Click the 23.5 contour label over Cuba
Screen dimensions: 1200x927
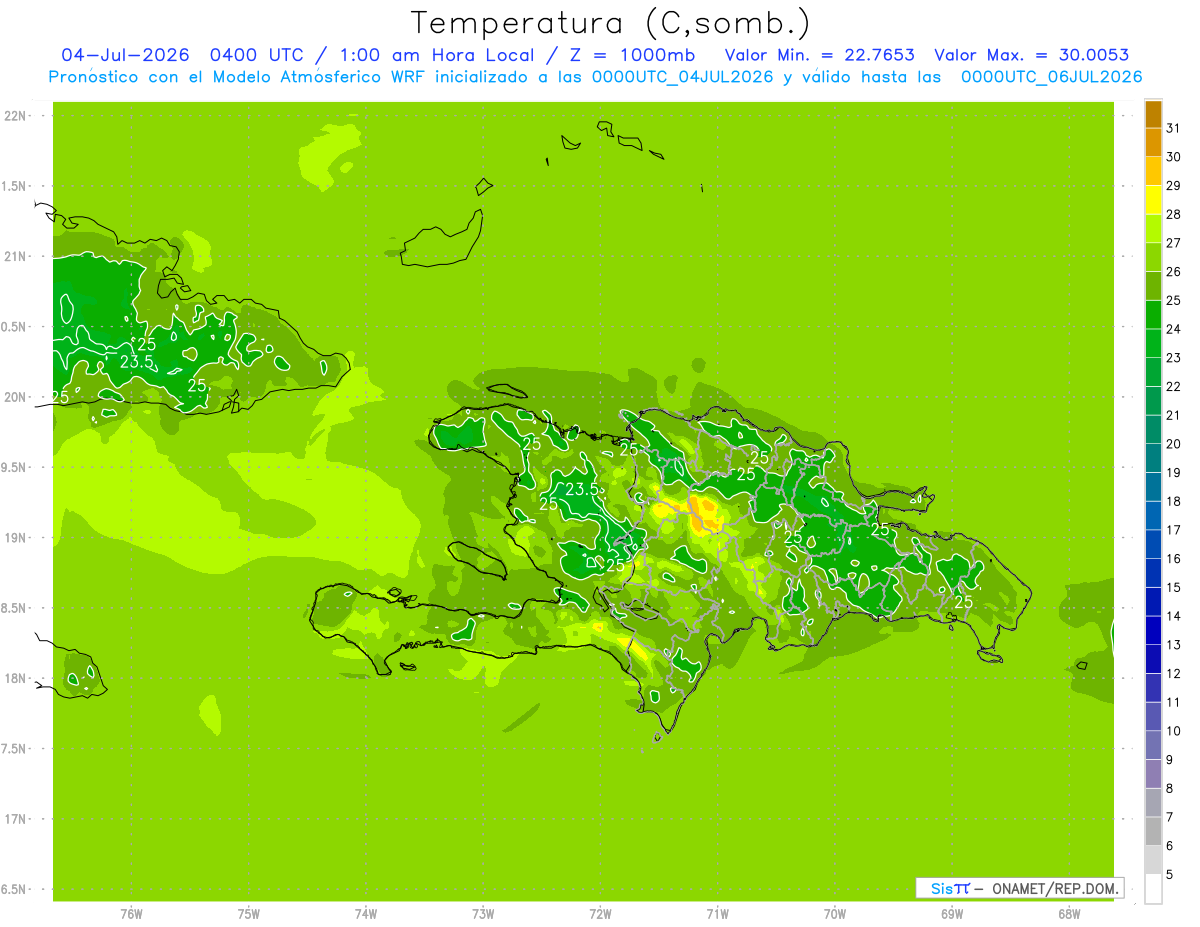(x=137, y=362)
